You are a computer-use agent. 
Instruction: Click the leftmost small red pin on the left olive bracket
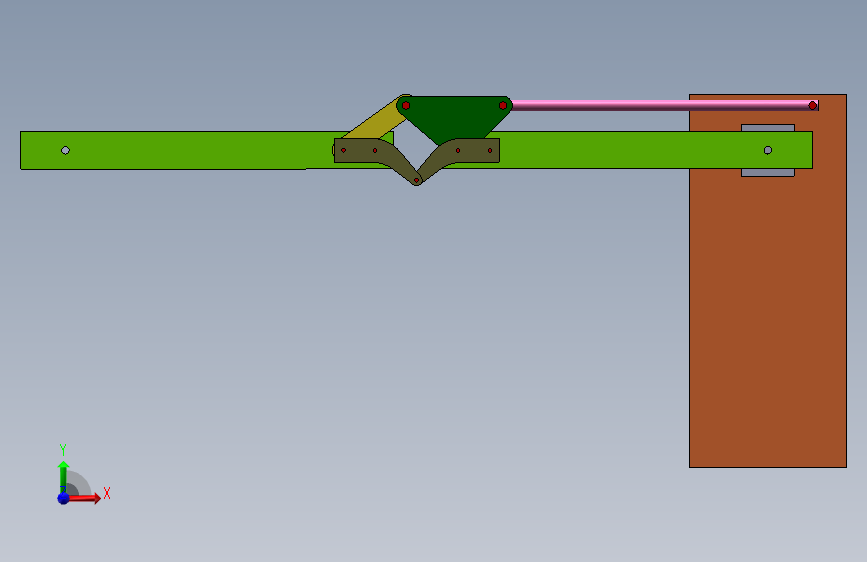(x=343, y=150)
